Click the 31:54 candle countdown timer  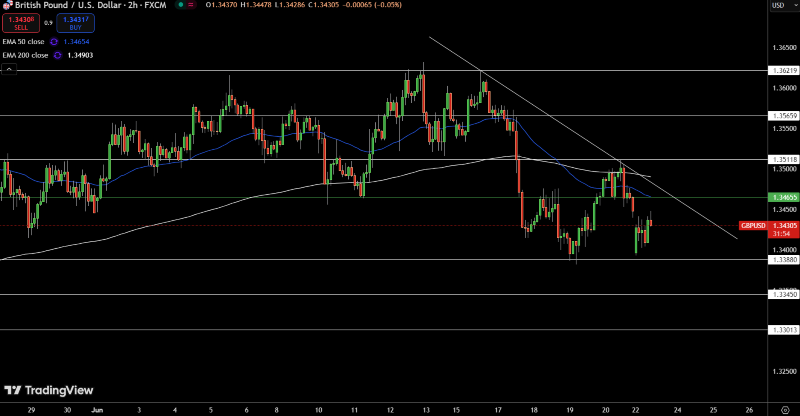coord(781,234)
